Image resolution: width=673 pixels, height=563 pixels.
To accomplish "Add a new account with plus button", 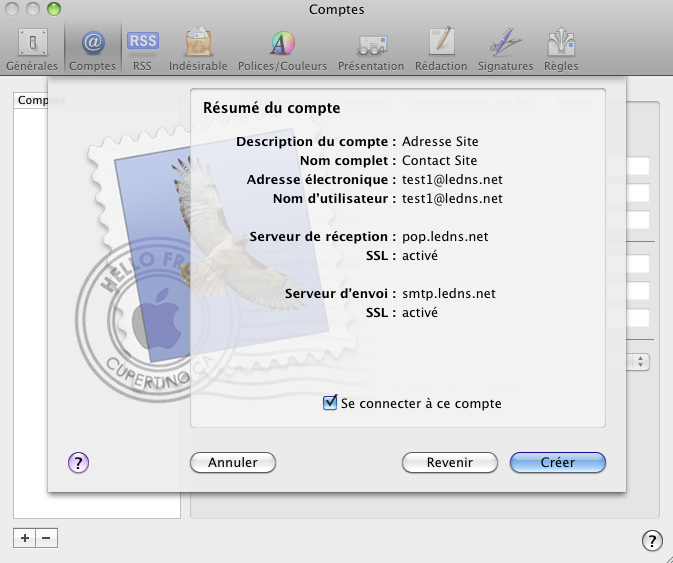I will coord(24,538).
